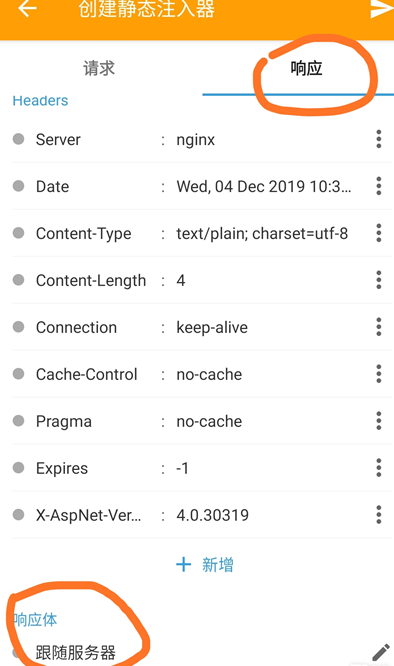
Task: Open the three-dot menu for Expires header
Action: pos(379,468)
